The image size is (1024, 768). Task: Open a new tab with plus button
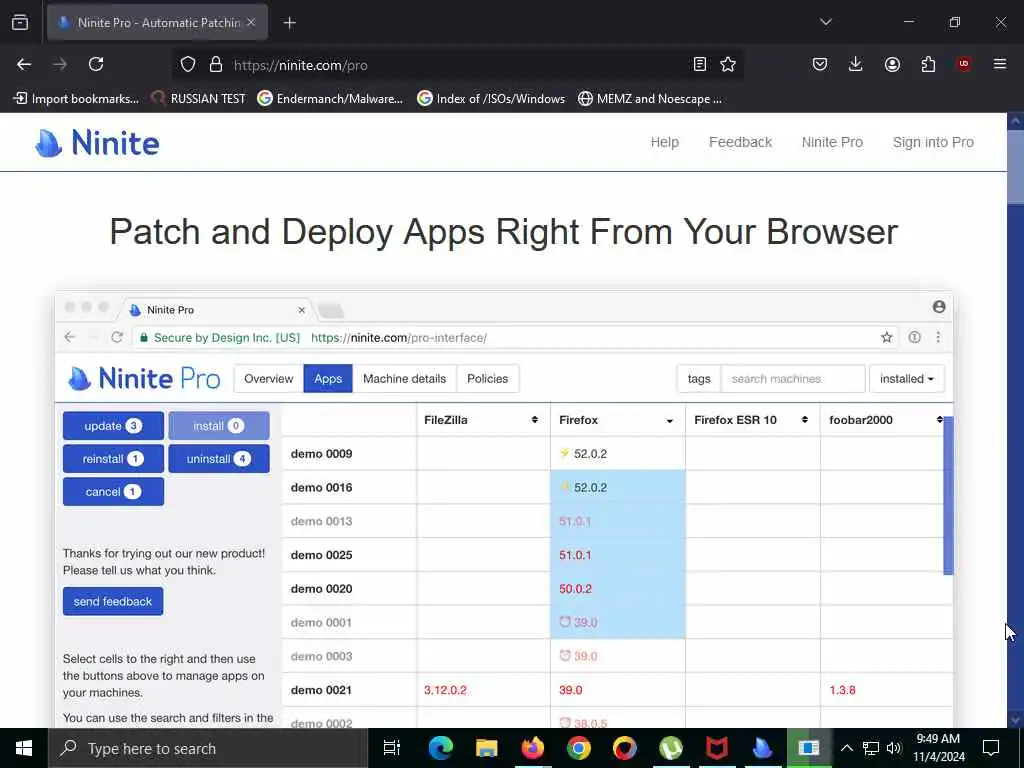pyautogui.click(x=289, y=23)
